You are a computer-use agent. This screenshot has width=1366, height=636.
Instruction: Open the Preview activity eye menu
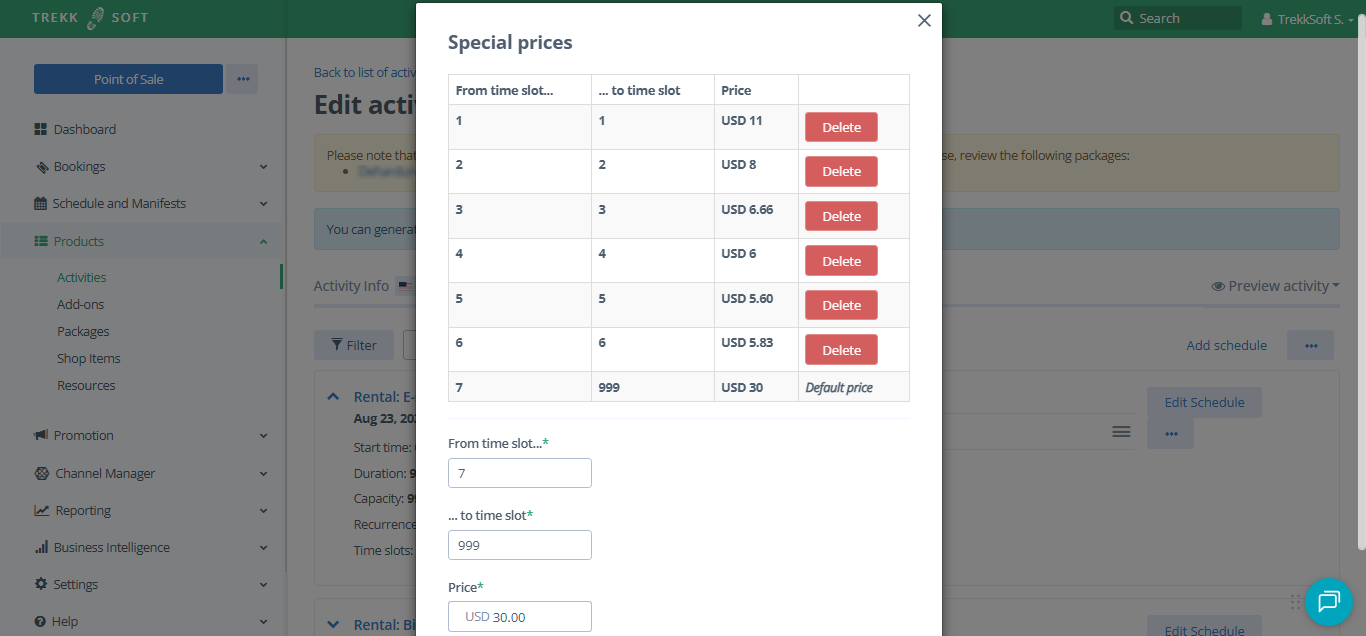tap(1275, 286)
